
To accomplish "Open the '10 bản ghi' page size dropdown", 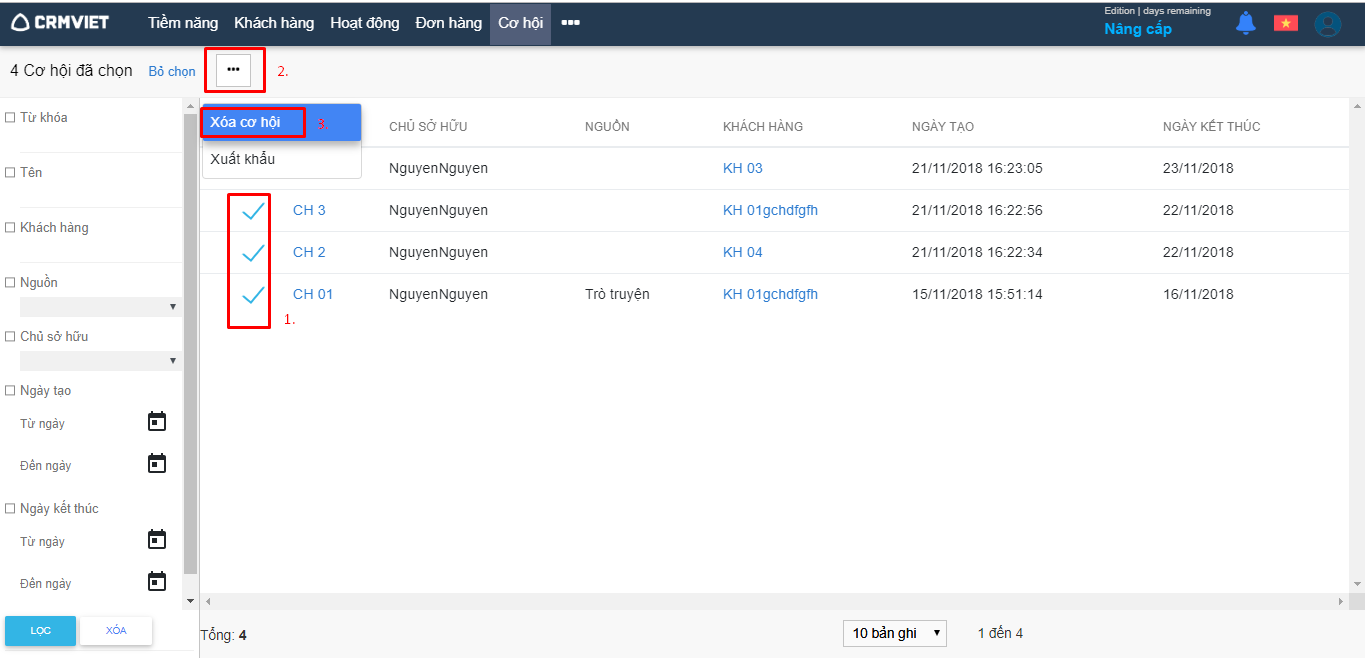I will pos(894,633).
